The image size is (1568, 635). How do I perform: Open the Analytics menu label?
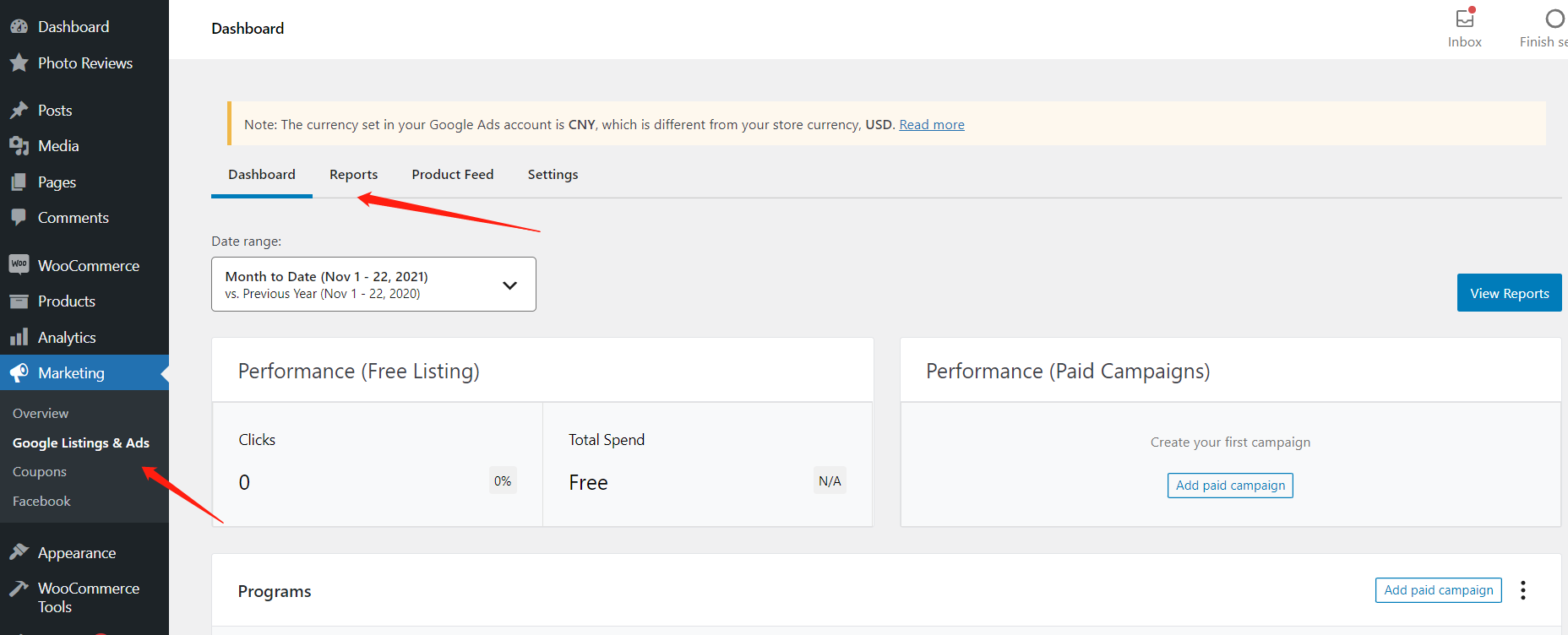(x=67, y=338)
